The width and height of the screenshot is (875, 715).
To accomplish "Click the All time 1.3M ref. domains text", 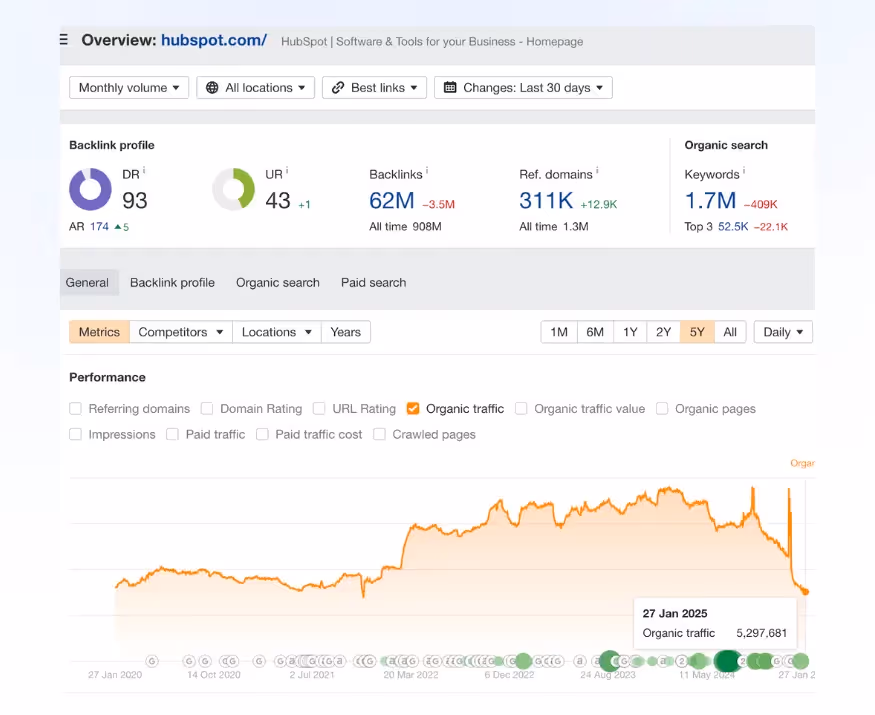I will pos(554,227).
